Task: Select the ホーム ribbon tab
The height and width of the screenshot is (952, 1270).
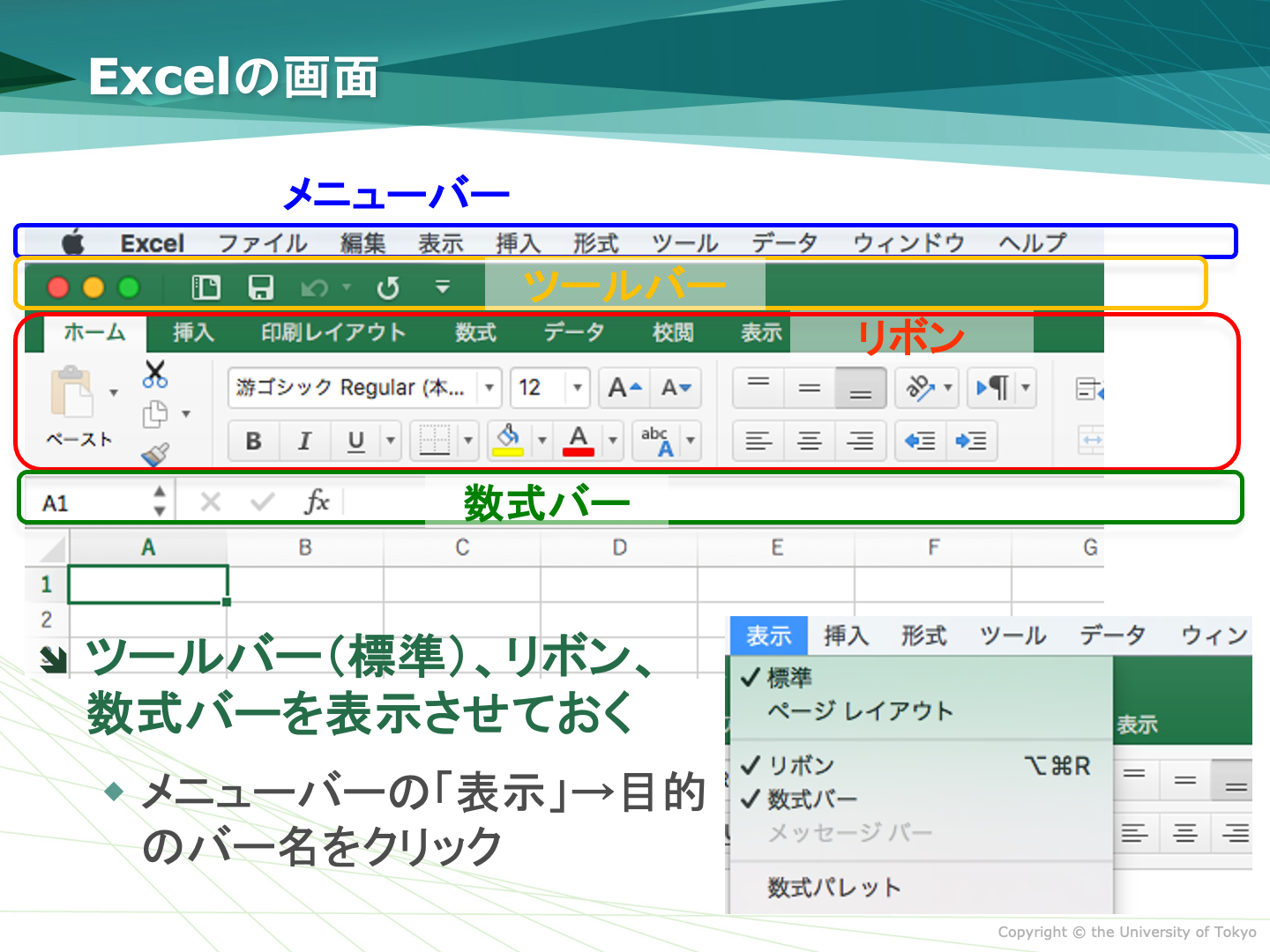Action: [95, 332]
